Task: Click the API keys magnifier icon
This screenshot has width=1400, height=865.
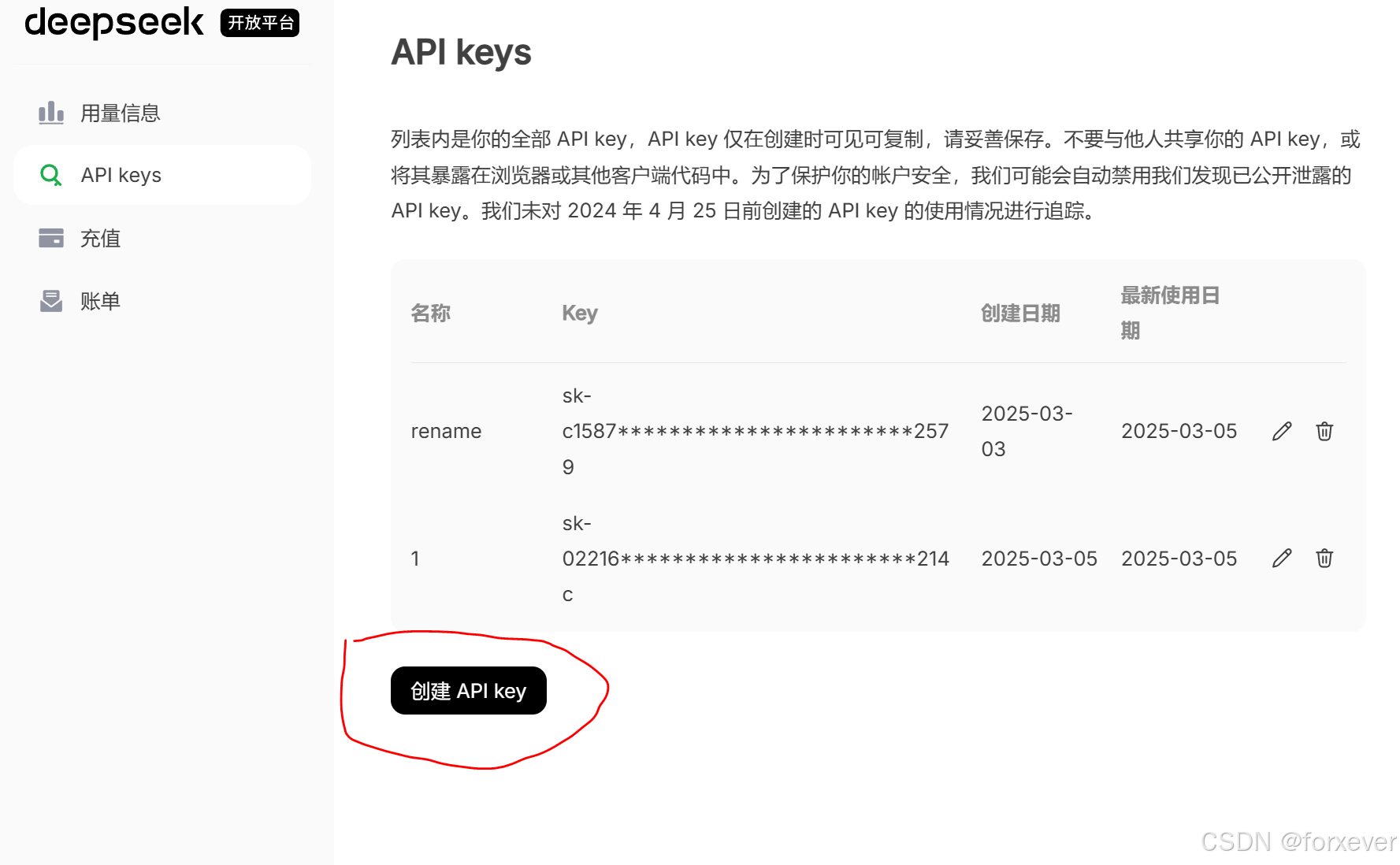Action: [x=51, y=175]
